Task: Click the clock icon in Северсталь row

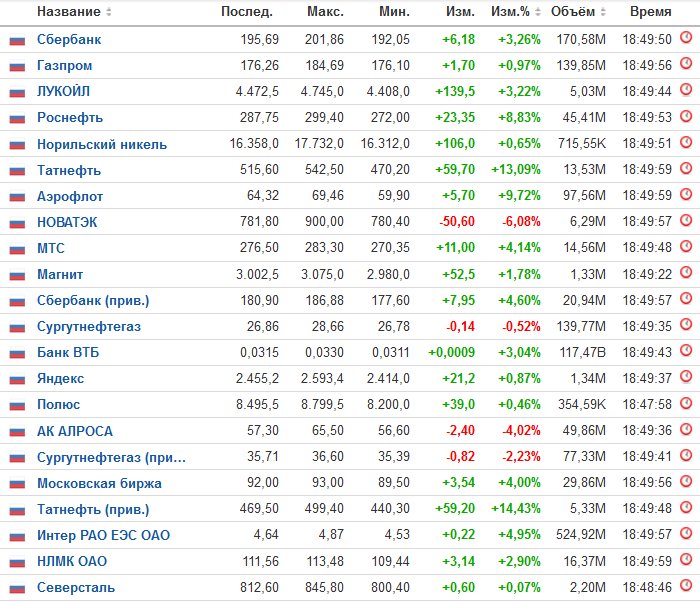Action: [x=686, y=586]
